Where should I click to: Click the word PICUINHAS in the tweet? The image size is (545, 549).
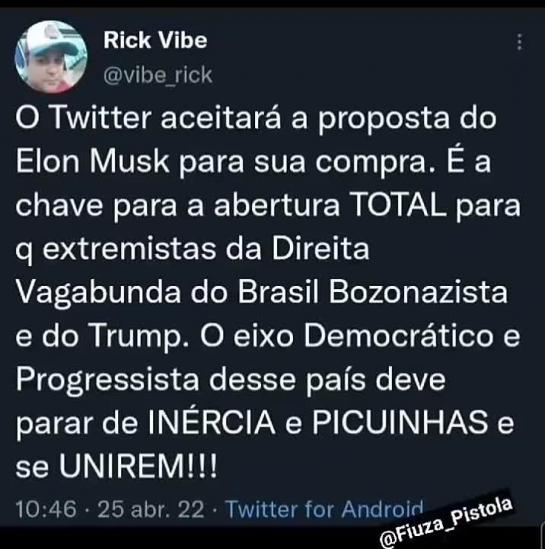coord(400,422)
